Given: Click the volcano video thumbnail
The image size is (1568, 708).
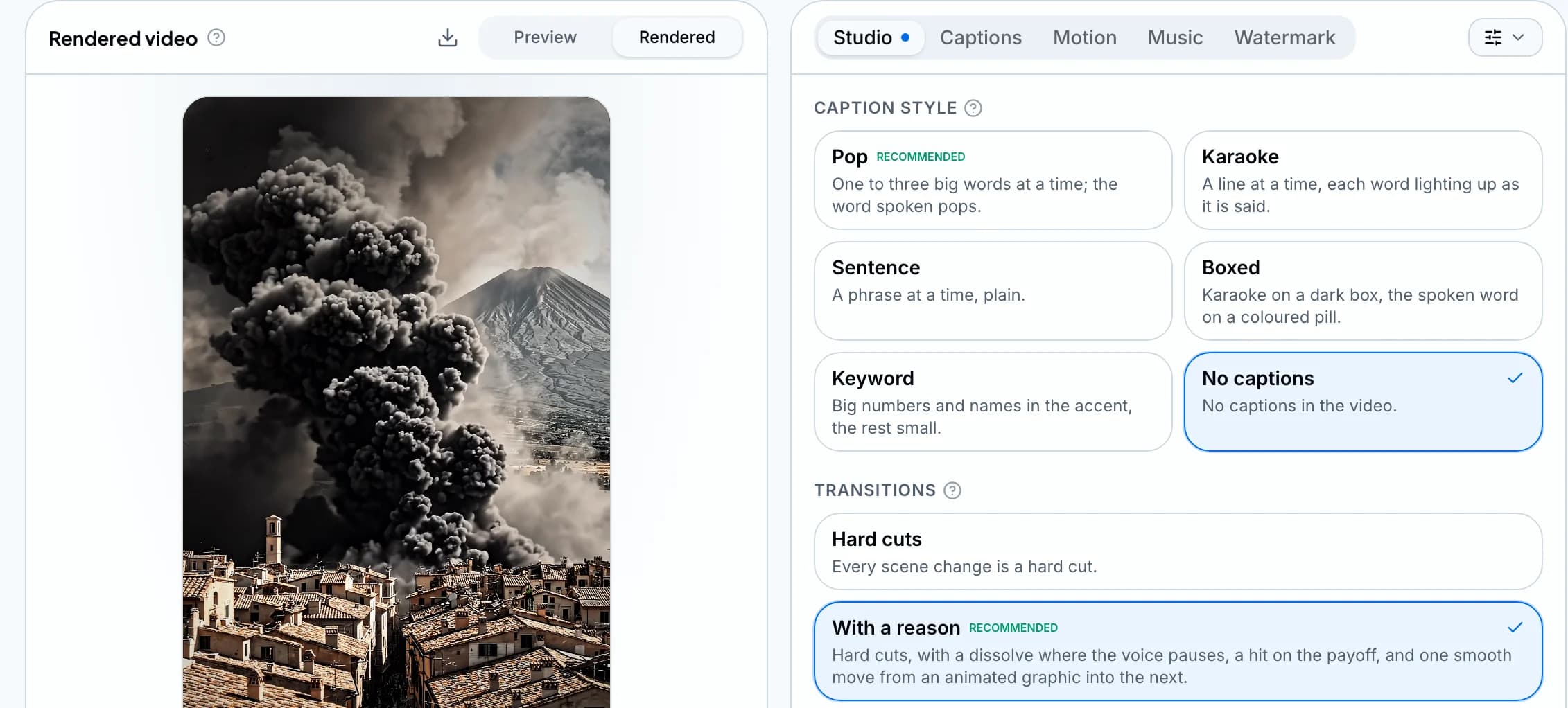Looking at the screenshot, I should (x=397, y=402).
